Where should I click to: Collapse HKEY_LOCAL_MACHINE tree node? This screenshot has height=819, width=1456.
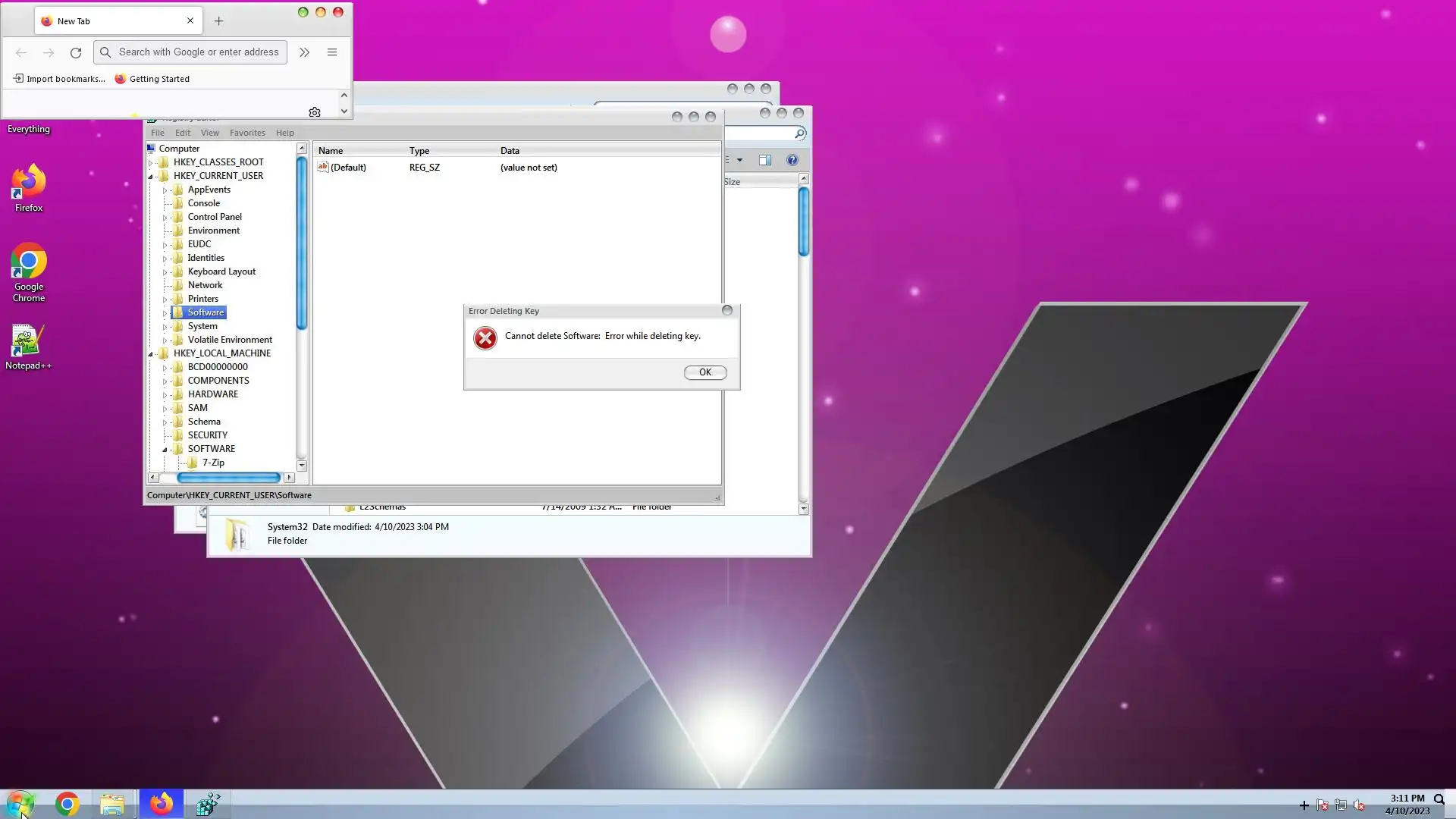[x=151, y=353]
